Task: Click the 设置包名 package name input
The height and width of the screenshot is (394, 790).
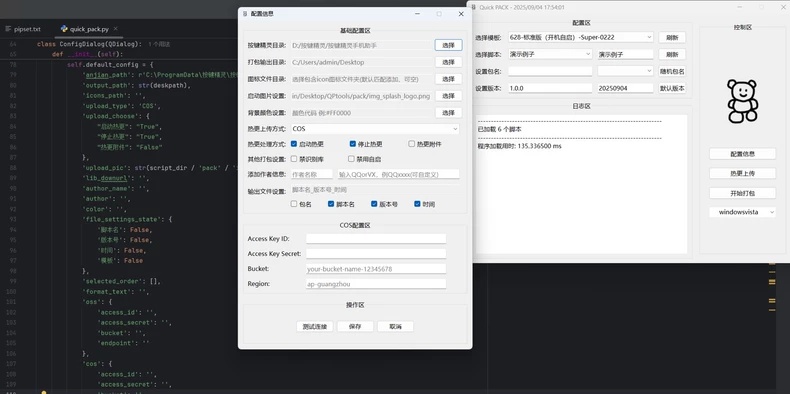Action: click(x=550, y=71)
